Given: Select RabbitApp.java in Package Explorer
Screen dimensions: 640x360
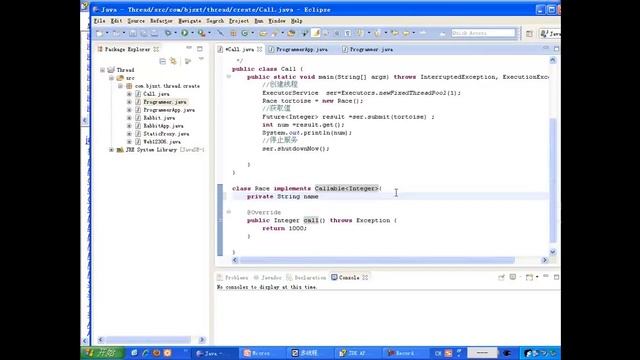Looking at the screenshot, I should tap(163, 126).
